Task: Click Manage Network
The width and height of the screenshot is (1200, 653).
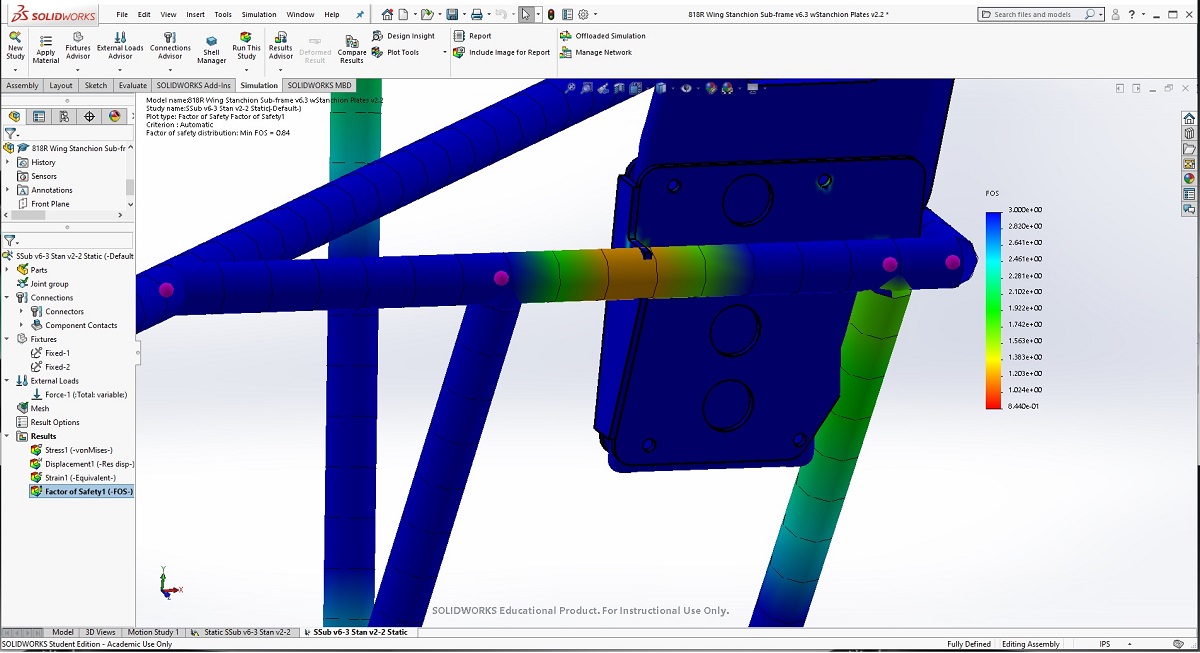Action: [x=595, y=52]
